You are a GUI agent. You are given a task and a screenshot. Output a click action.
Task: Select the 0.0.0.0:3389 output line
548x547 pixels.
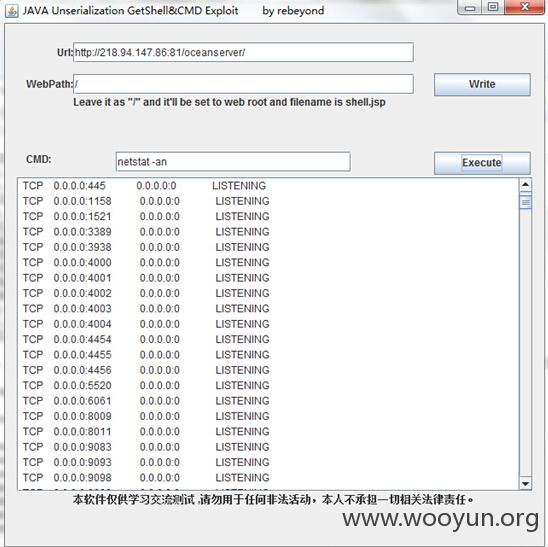(x=146, y=232)
